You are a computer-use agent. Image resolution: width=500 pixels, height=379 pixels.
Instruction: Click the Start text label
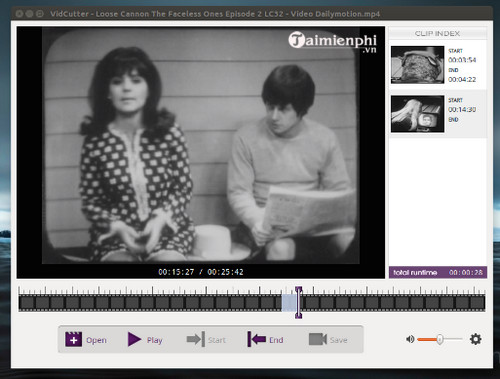217,340
